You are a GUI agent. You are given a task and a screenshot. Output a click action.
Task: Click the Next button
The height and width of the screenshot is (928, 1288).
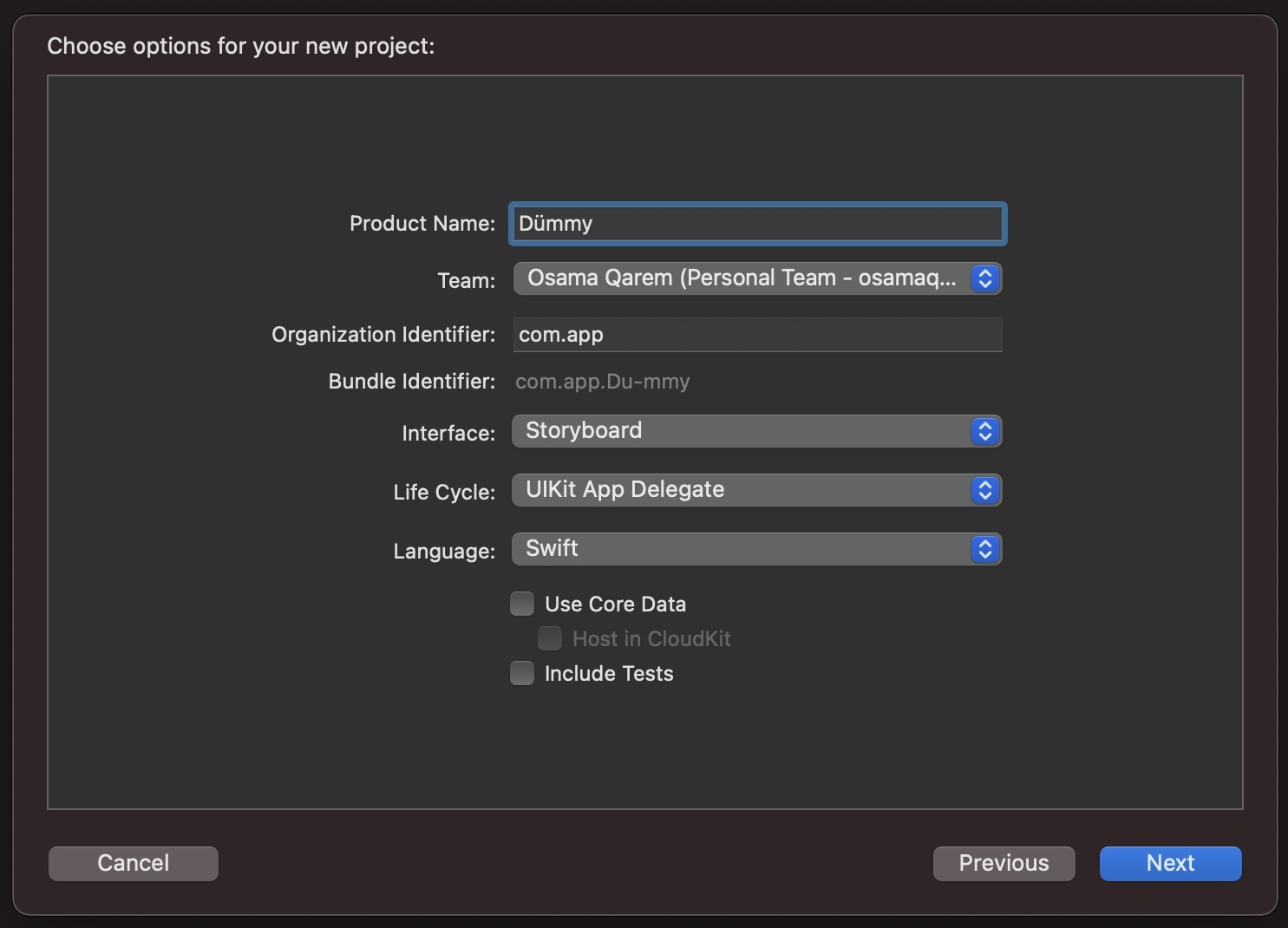1170,863
